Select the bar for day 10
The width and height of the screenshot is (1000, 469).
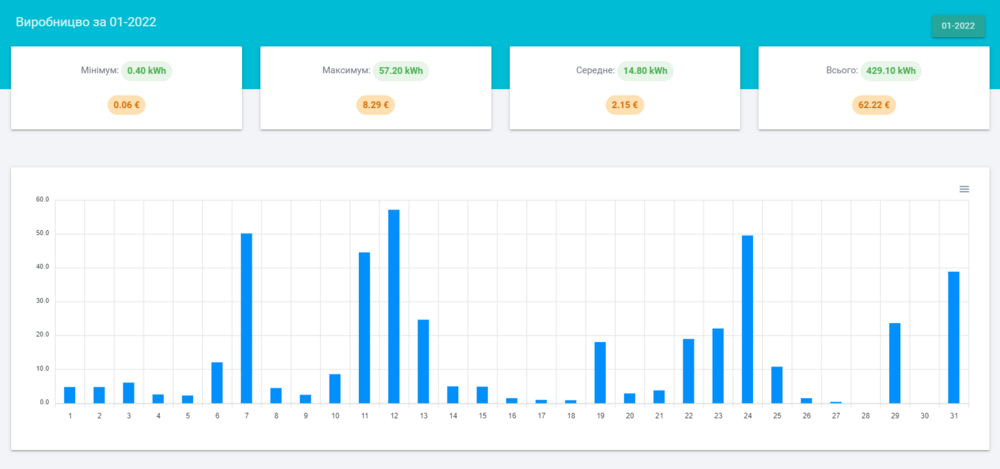point(335,389)
